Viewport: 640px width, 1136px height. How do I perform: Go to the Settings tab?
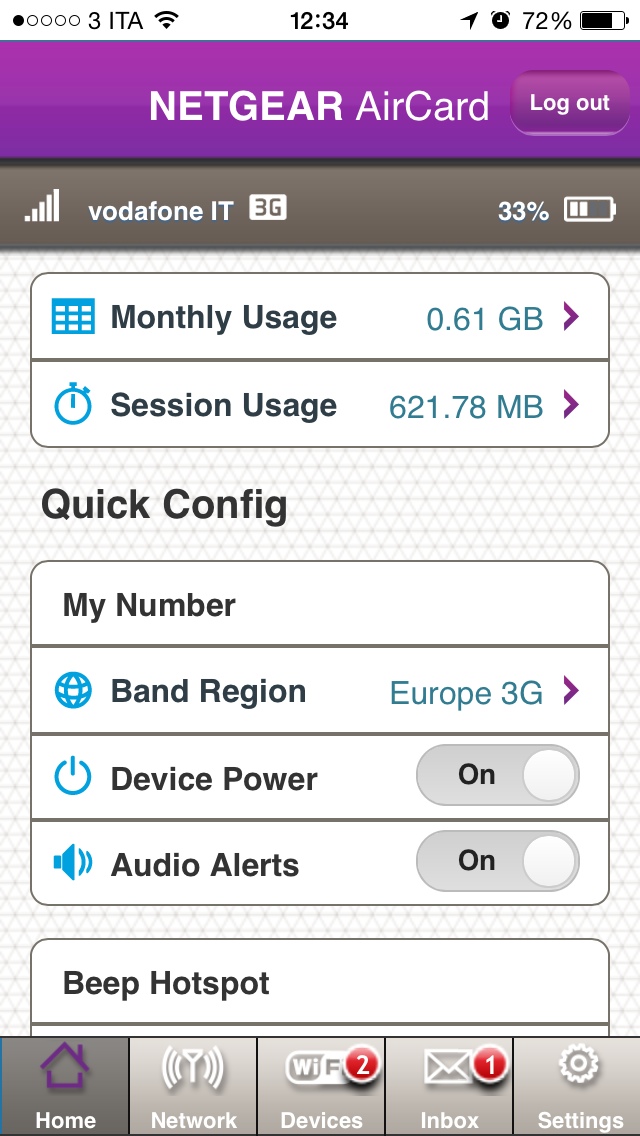click(x=579, y=1085)
